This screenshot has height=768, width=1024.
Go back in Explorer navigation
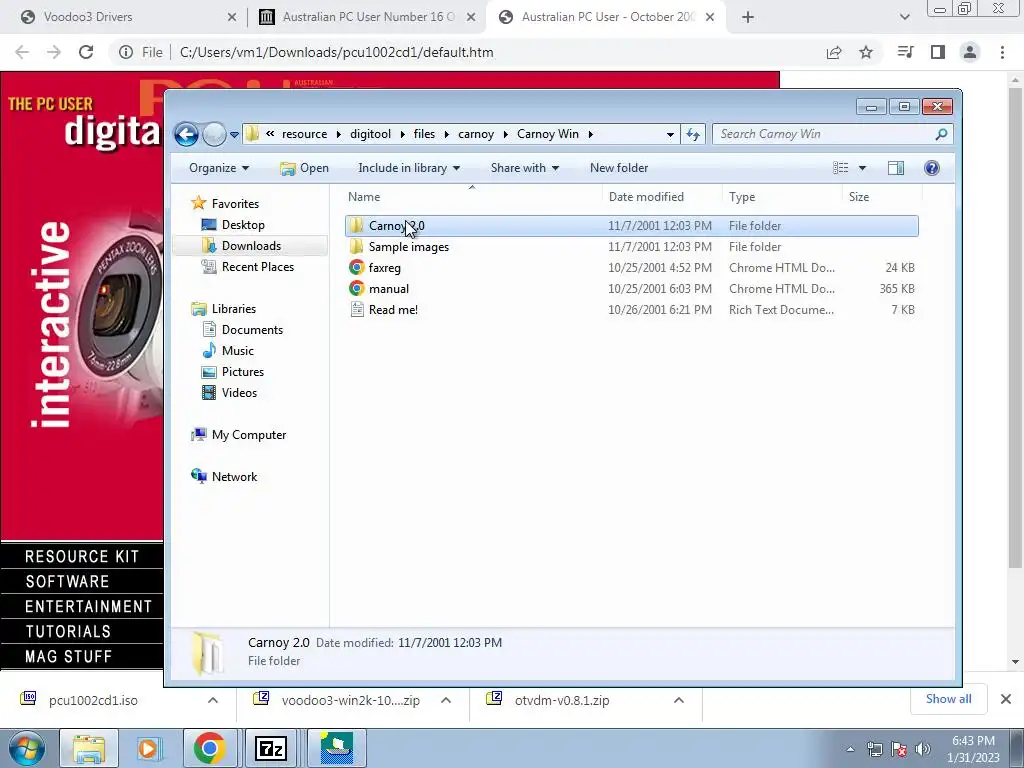pyautogui.click(x=186, y=135)
